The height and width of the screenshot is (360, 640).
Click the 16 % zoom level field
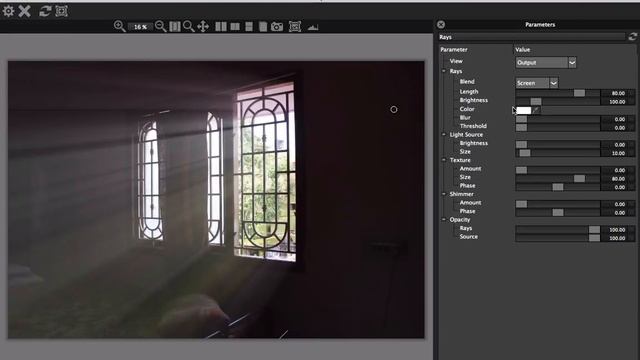(140, 27)
